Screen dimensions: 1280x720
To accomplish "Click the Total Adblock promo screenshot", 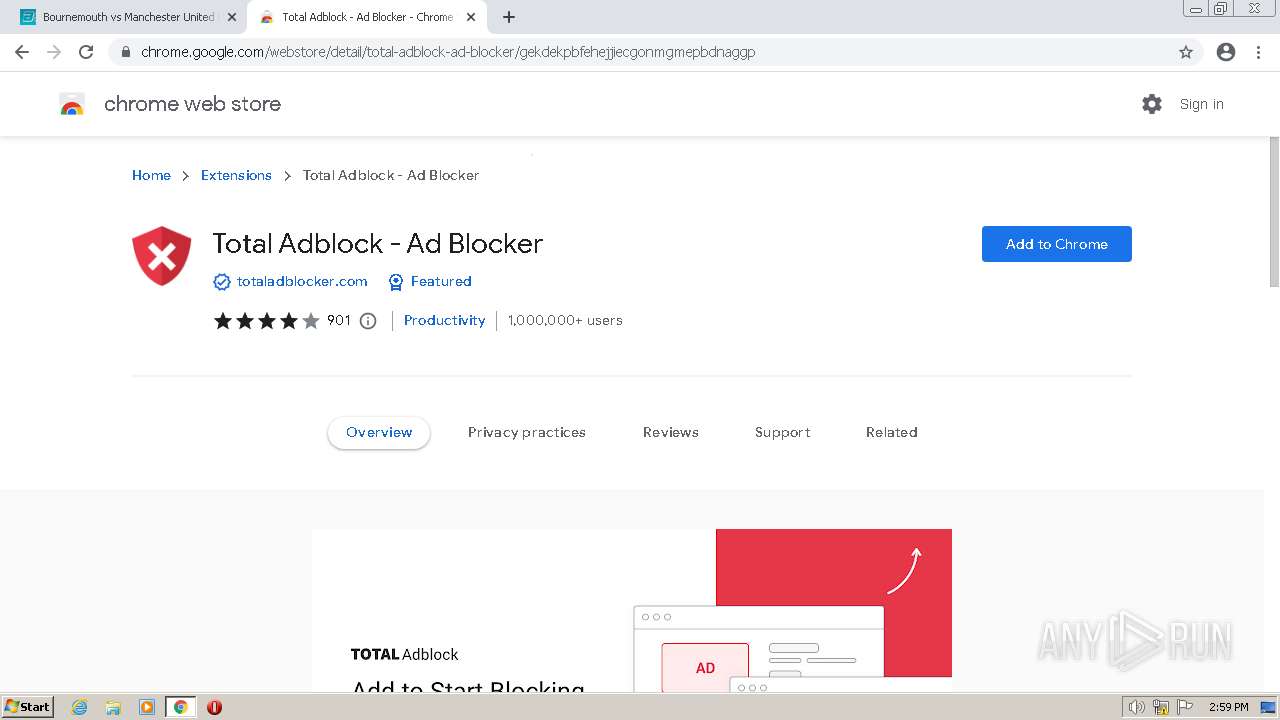I will [632, 610].
